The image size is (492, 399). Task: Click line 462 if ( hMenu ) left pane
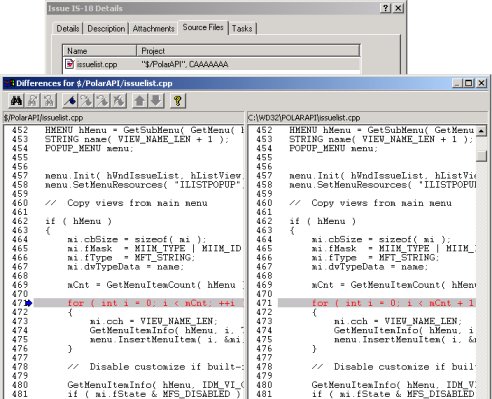pos(78,221)
